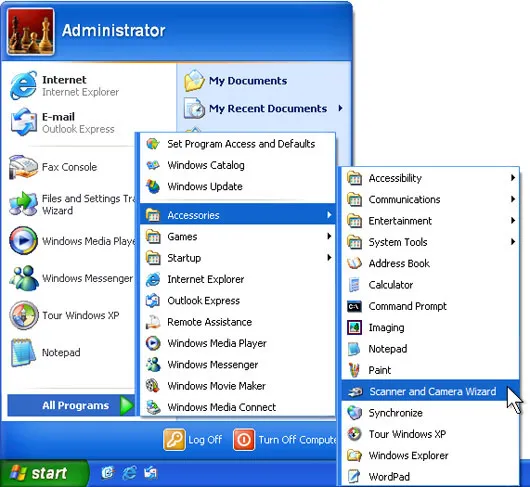Launch Tour Windows XP icon in left column
Screen dimensions: 530x487
pos(23,315)
